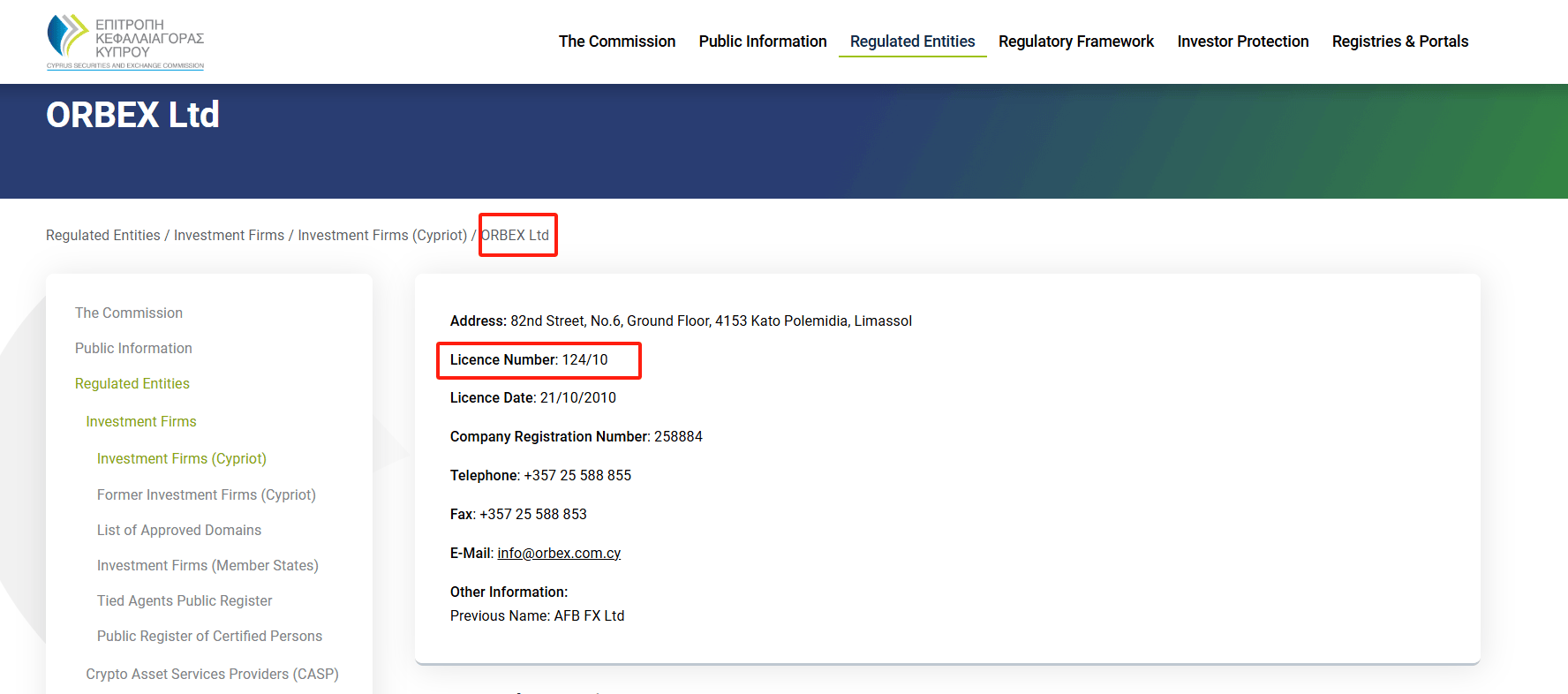This screenshot has height=694, width=1568.
Task: Select Regulated Entities in the sidebar
Action: [x=132, y=383]
